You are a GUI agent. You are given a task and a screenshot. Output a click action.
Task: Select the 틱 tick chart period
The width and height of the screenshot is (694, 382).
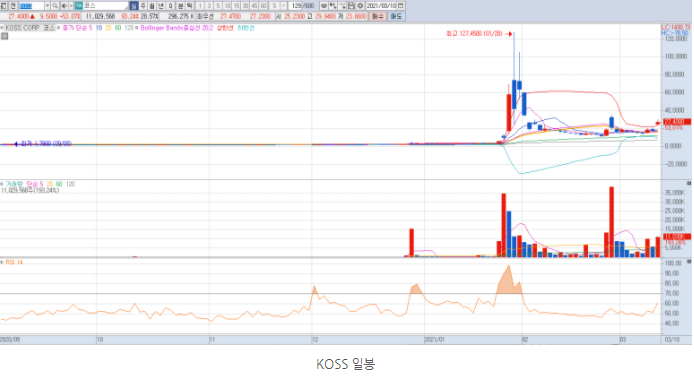coord(189,6)
